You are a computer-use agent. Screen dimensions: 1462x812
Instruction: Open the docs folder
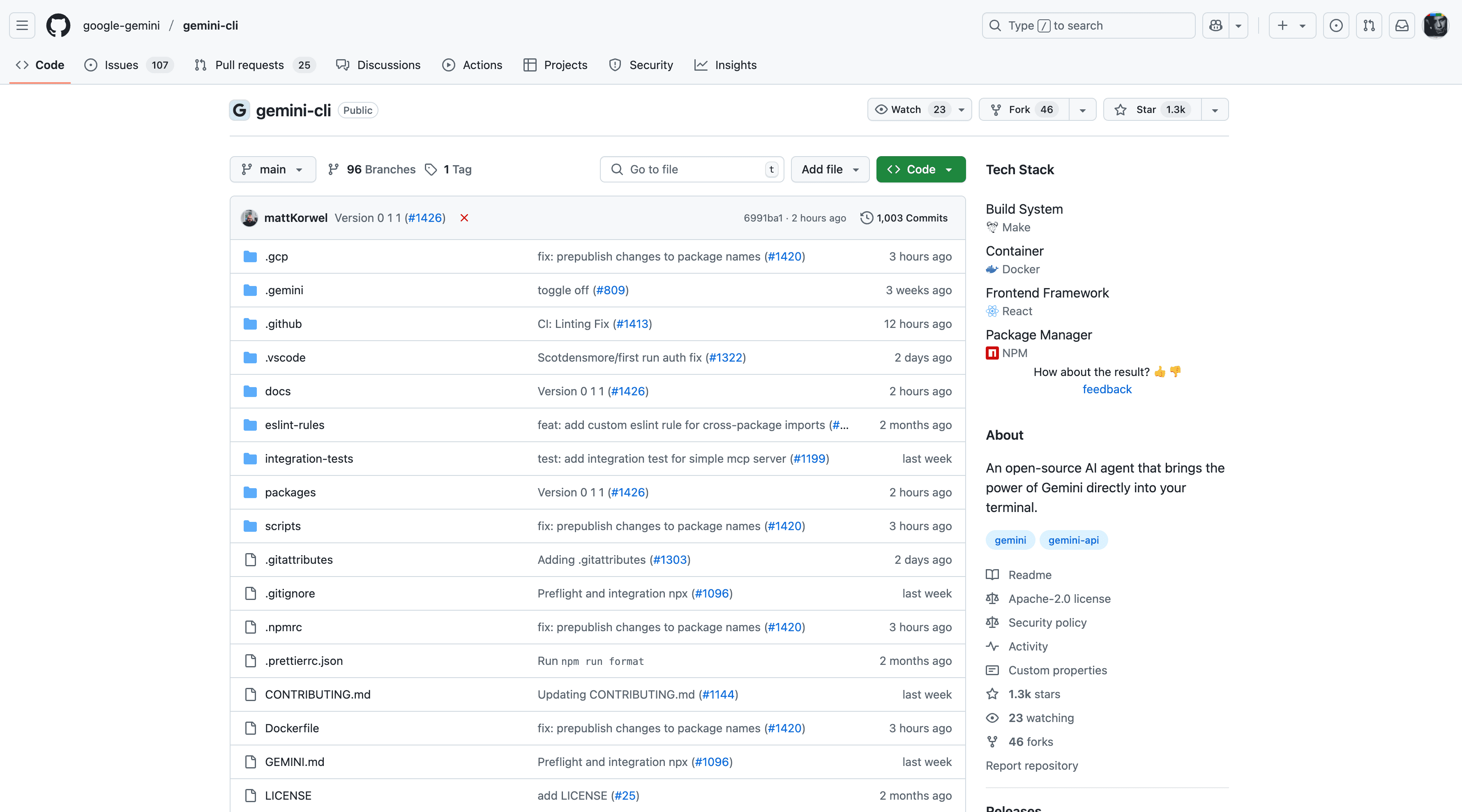(277, 391)
